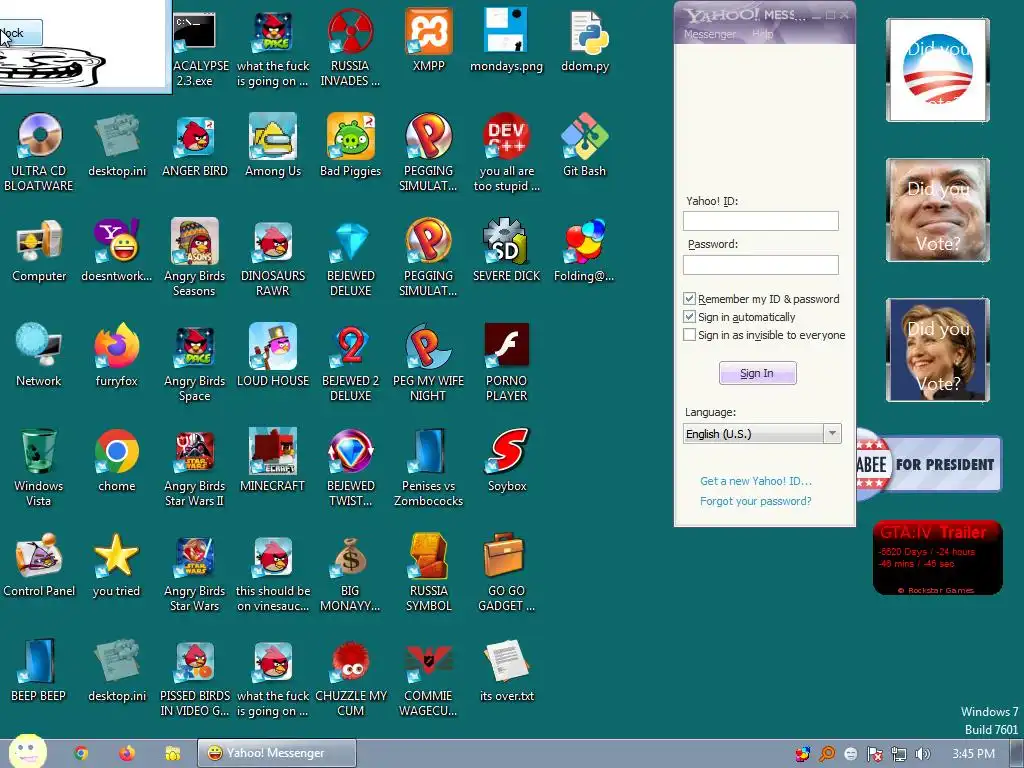Click the McCain Did you Vote gadget
The height and width of the screenshot is (768, 1024).
click(x=938, y=210)
